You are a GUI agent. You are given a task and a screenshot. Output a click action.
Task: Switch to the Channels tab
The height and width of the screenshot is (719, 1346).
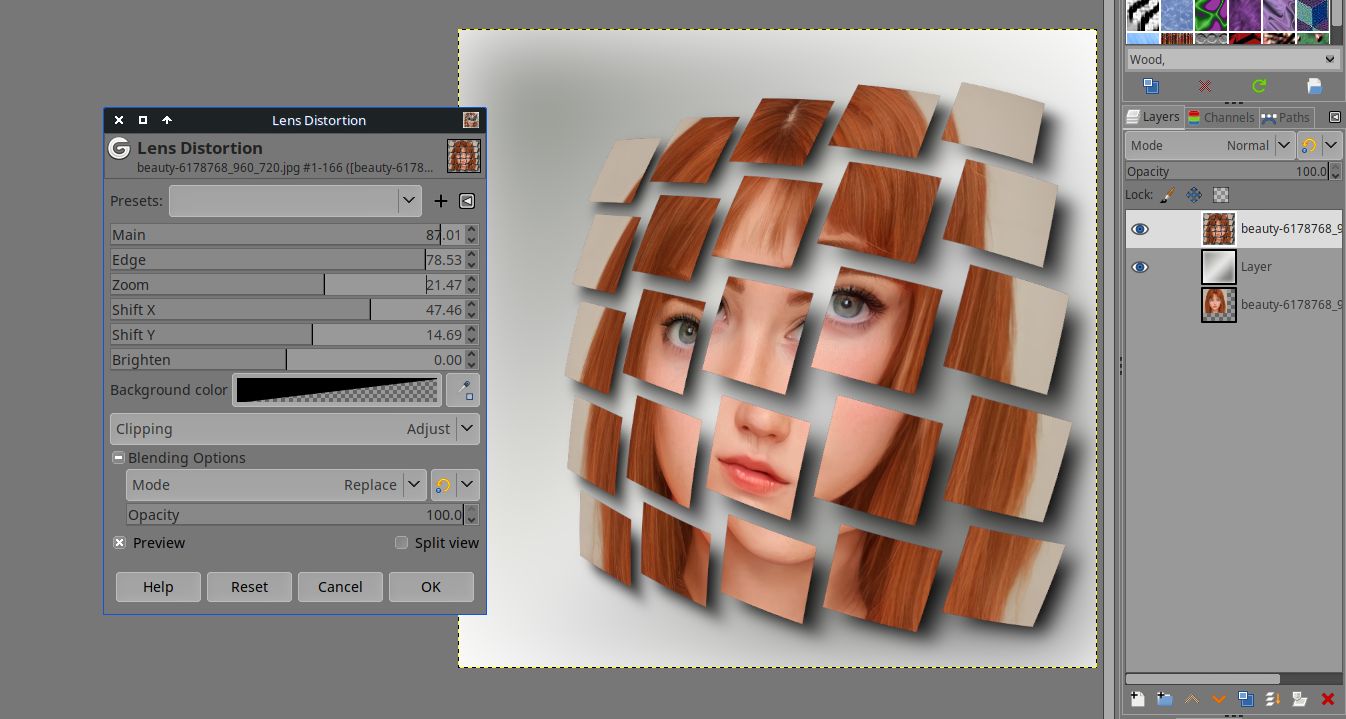pos(1220,117)
